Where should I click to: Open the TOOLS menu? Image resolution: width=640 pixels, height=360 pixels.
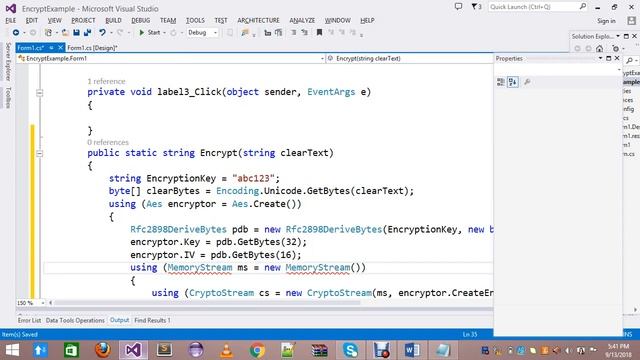pyautogui.click(x=195, y=20)
